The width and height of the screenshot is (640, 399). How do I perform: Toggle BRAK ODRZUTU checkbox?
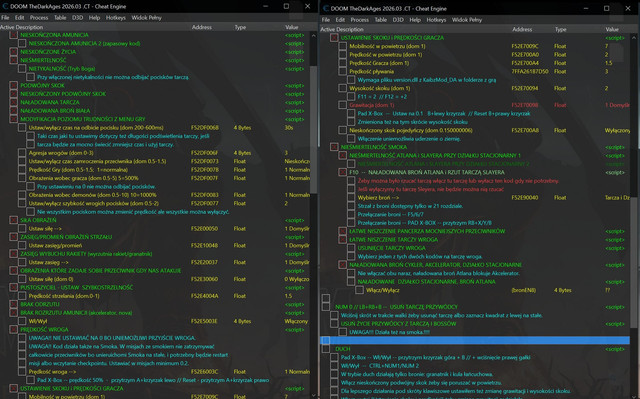pos(13,304)
